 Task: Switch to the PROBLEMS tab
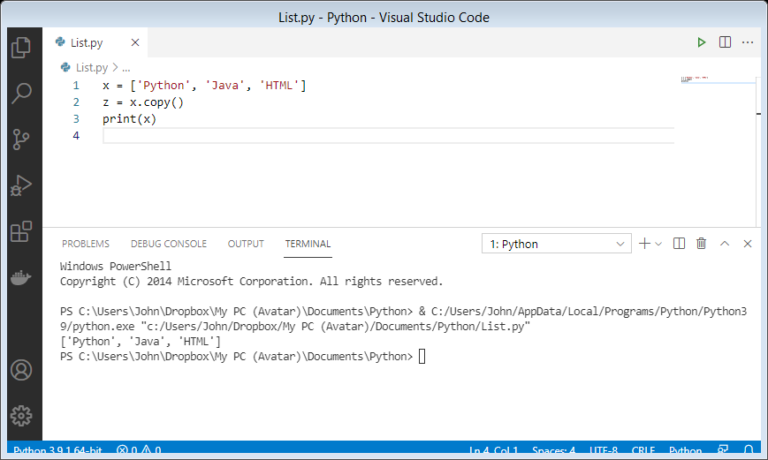[86, 244]
